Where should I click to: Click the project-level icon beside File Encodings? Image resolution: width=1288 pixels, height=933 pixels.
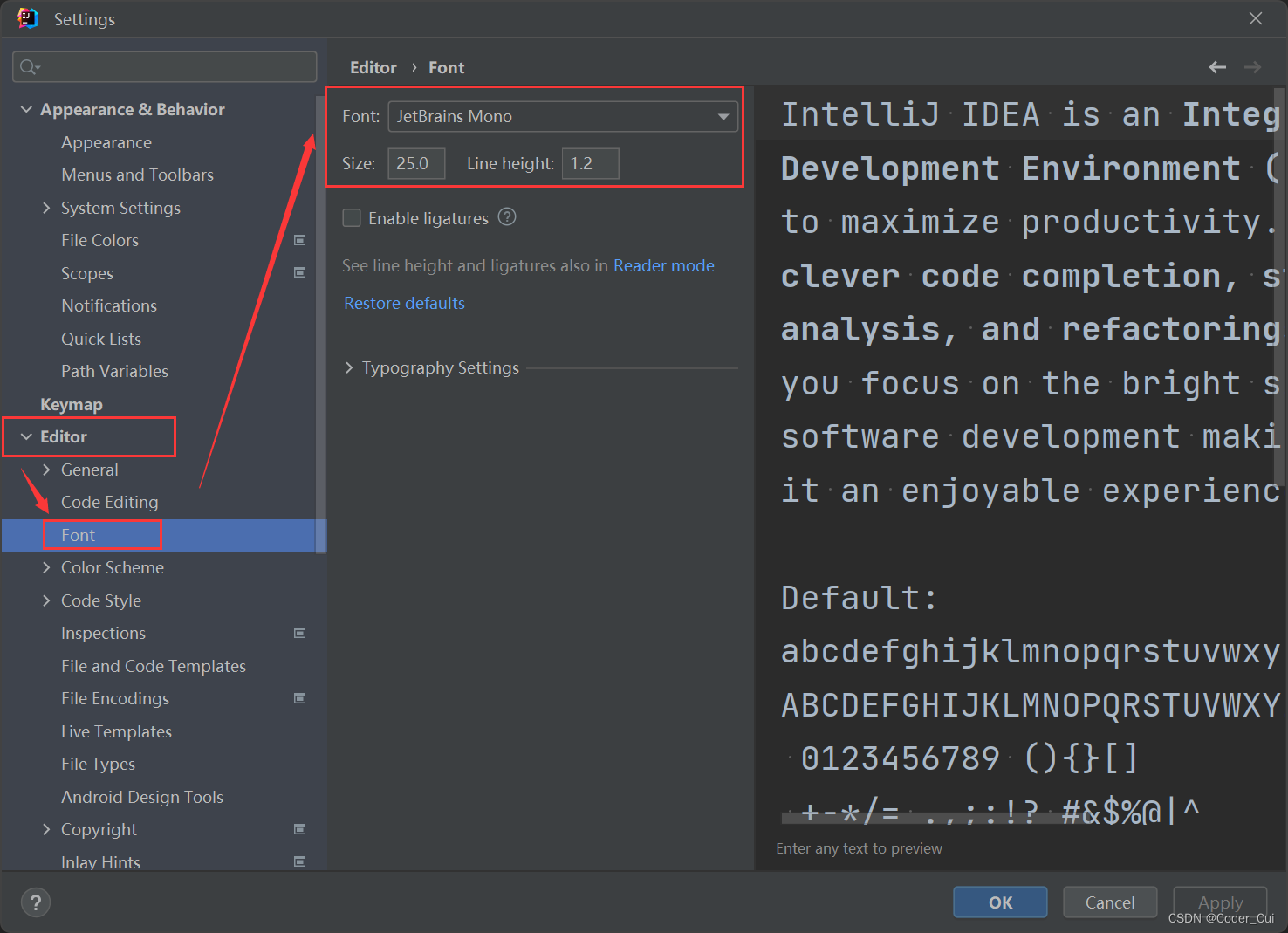coord(299,698)
